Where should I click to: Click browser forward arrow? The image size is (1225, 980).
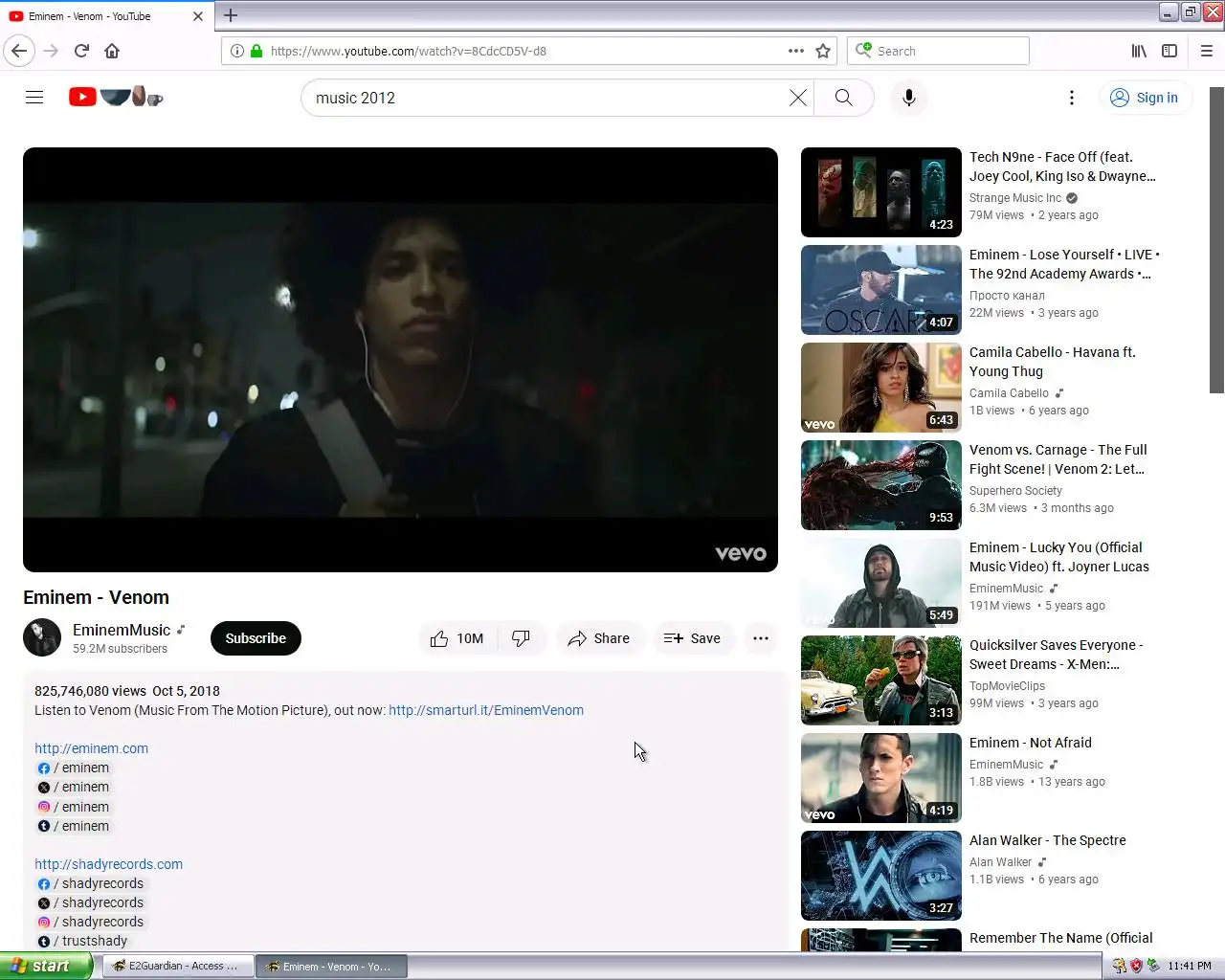point(51,51)
